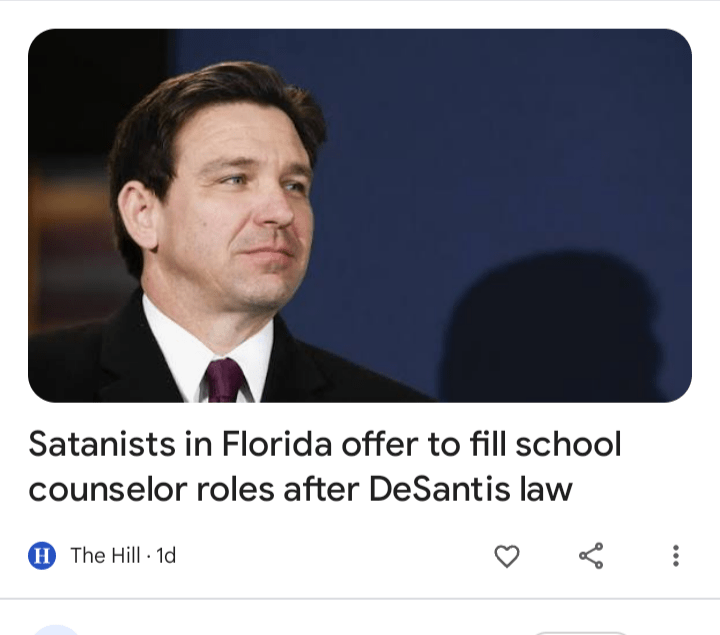720x635 pixels.
Task: Click The Hill source name
Action: pyautogui.click(x=101, y=555)
